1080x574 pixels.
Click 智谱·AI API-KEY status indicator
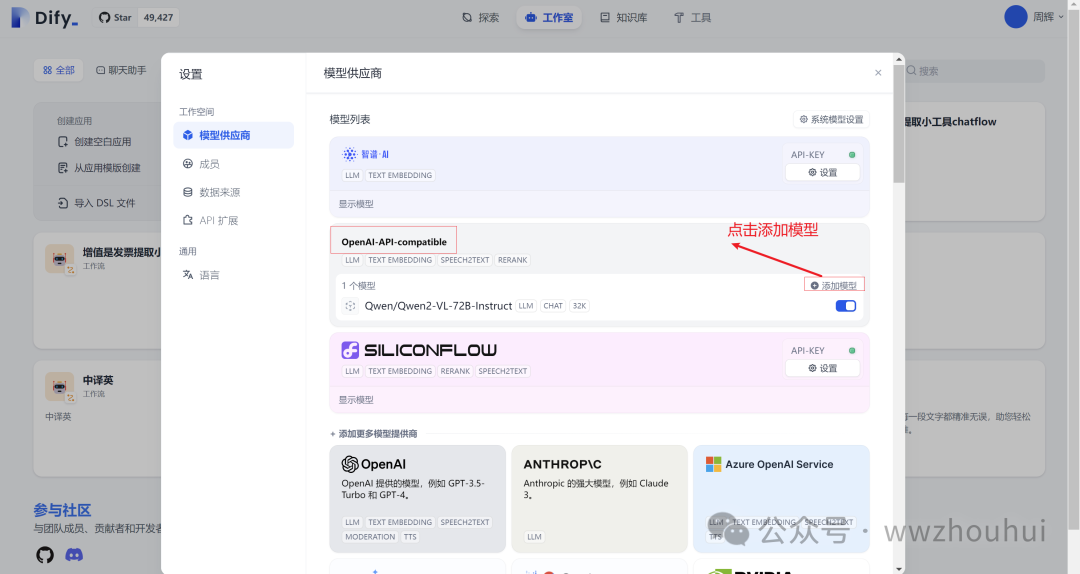(852, 155)
